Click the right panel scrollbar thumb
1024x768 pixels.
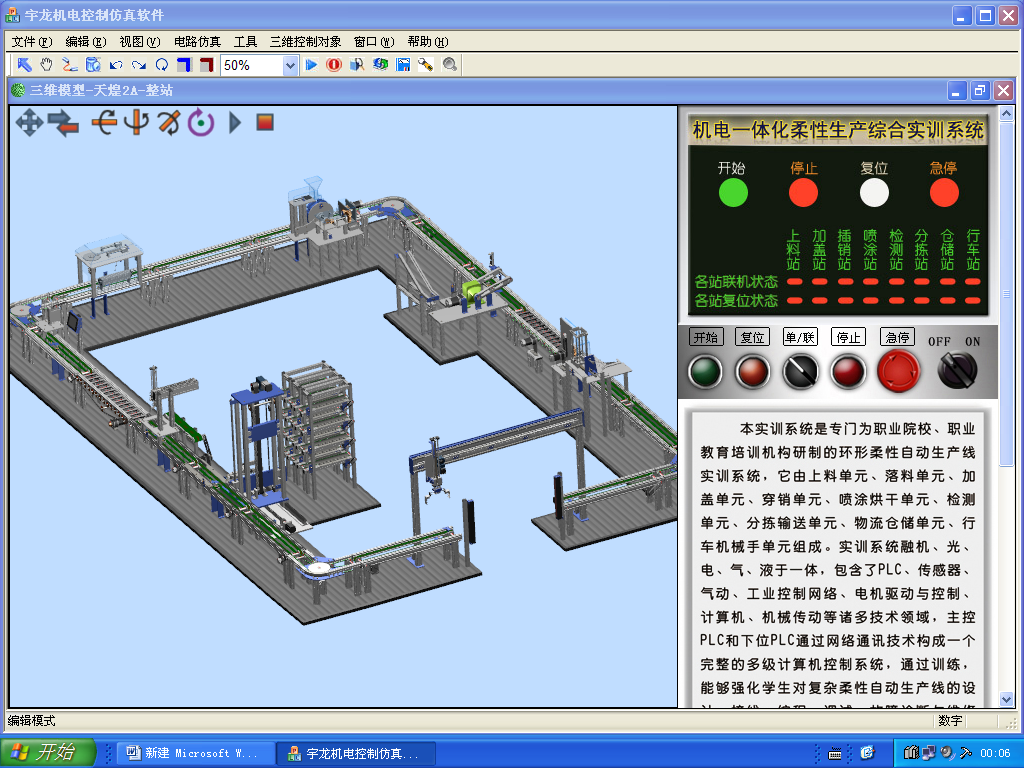pyautogui.click(x=1006, y=294)
